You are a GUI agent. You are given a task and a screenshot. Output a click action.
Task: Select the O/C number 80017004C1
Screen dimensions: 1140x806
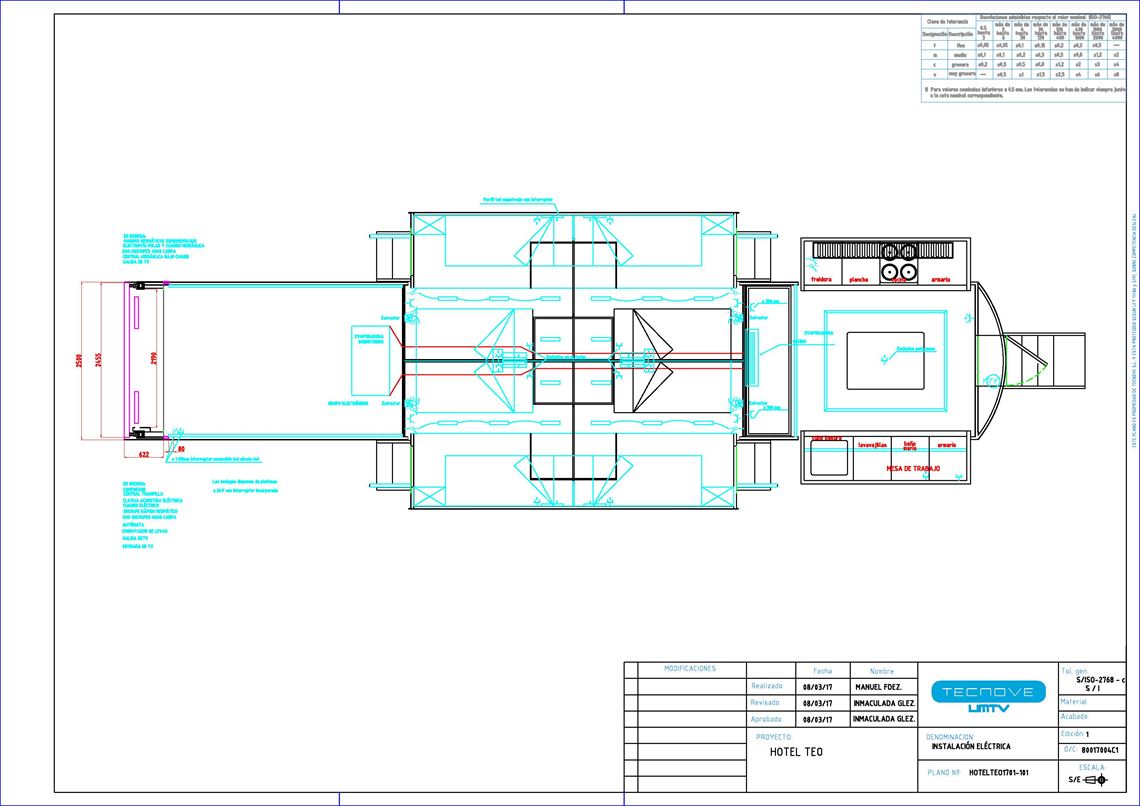1099,748
